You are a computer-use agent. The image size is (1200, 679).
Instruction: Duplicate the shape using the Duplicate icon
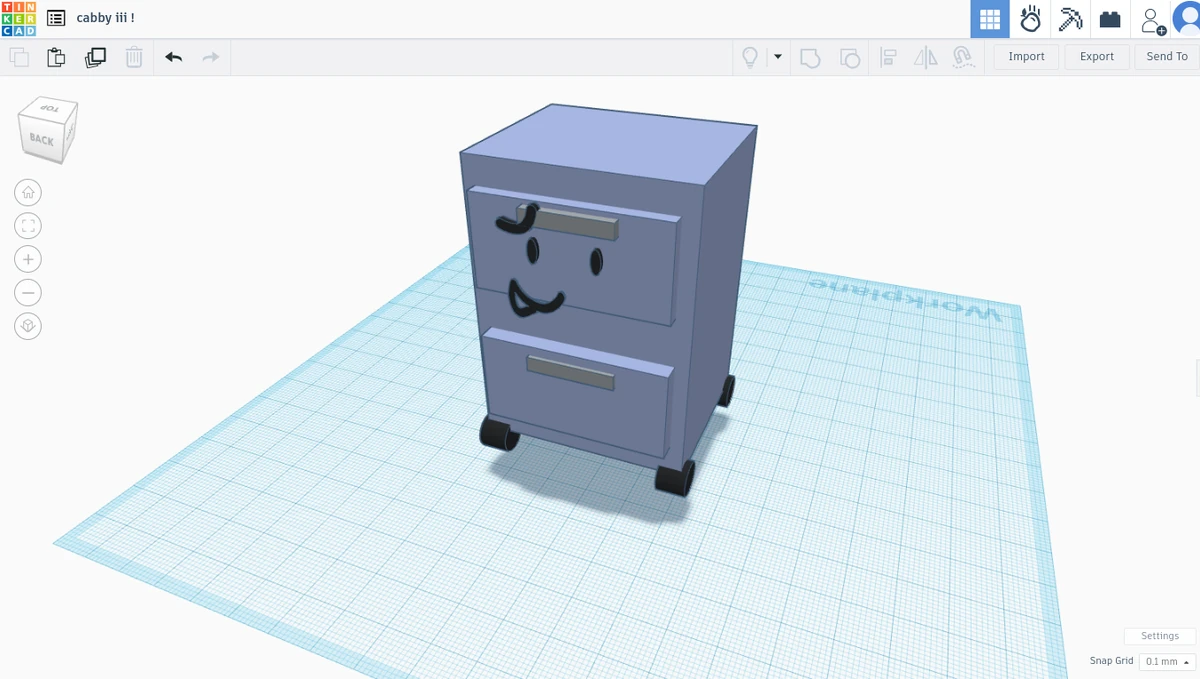pyautogui.click(x=96, y=57)
